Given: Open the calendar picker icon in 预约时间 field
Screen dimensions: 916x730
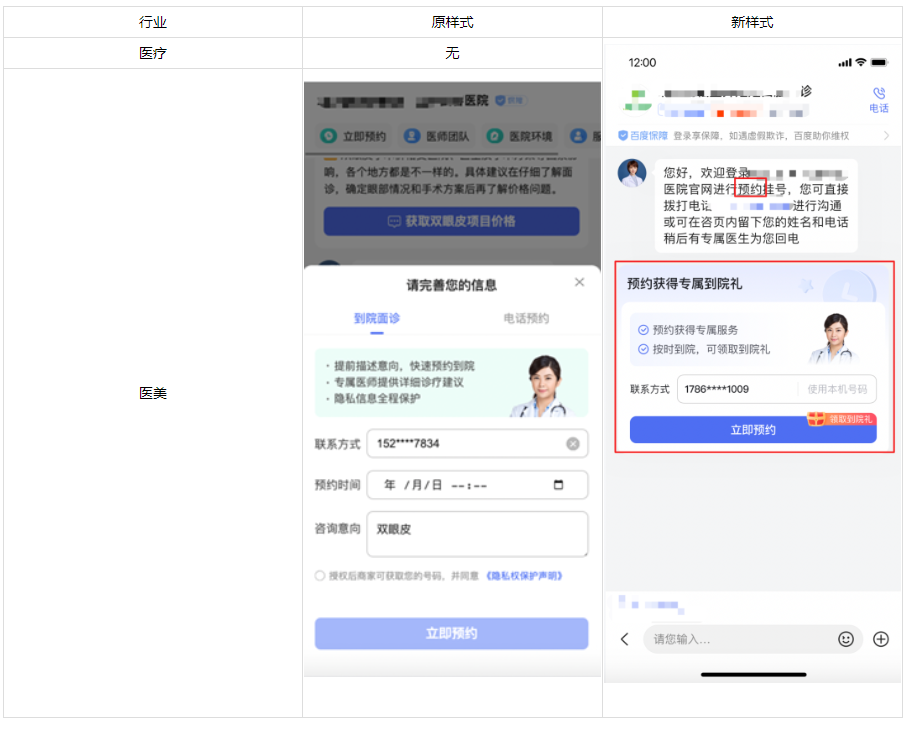Looking at the screenshot, I should click(x=558, y=485).
